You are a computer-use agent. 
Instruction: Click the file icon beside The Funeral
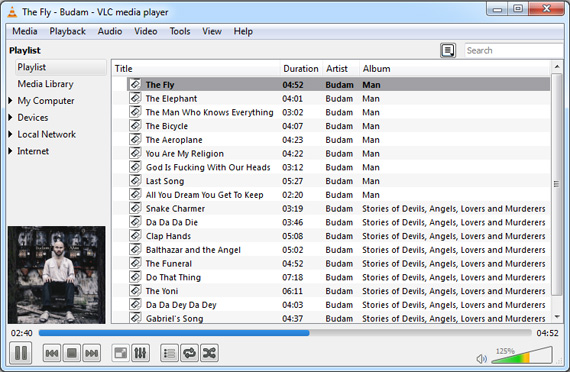[x=135, y=263]
